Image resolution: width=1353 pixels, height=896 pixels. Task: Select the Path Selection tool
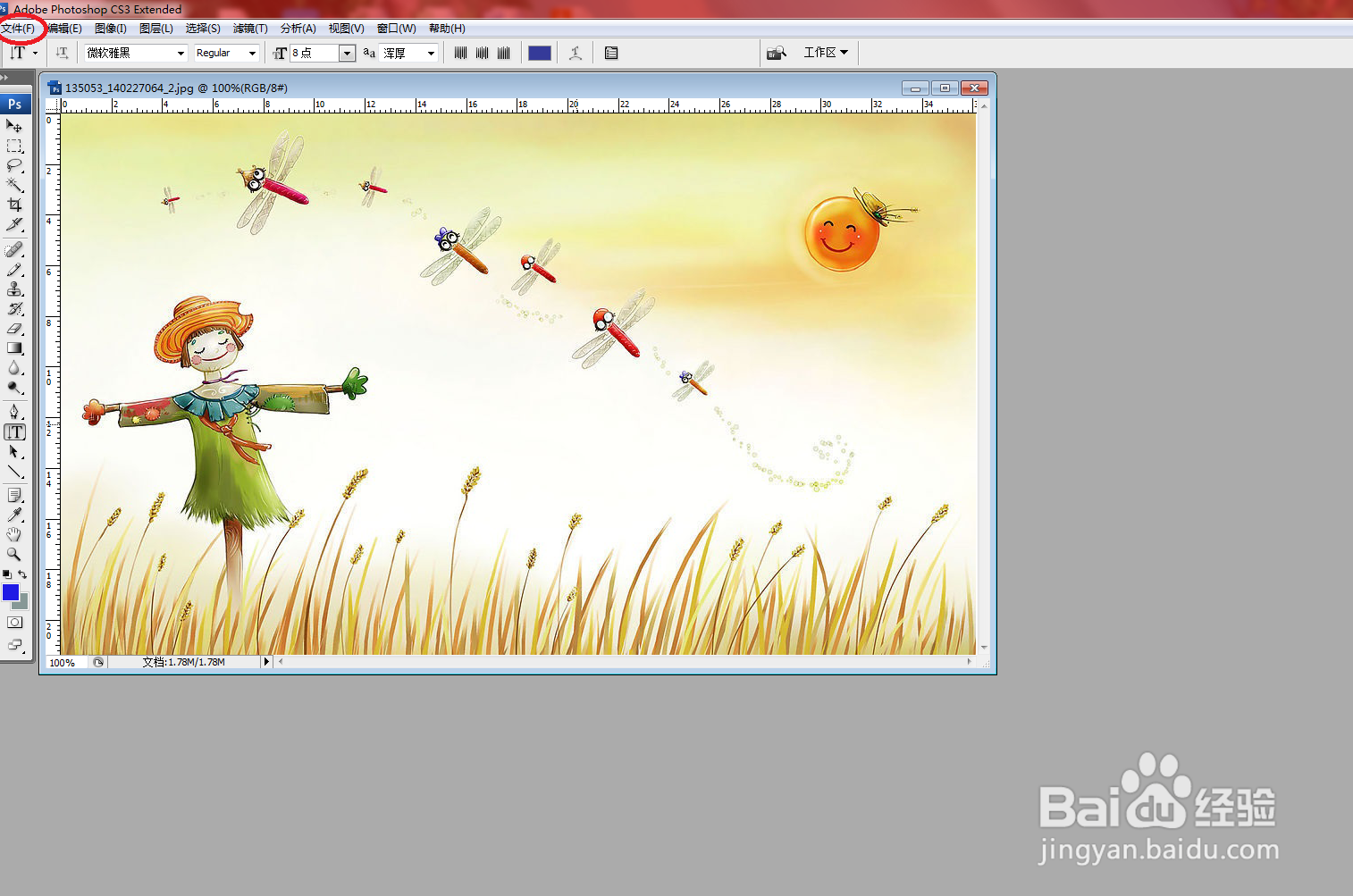coord(14,451)
